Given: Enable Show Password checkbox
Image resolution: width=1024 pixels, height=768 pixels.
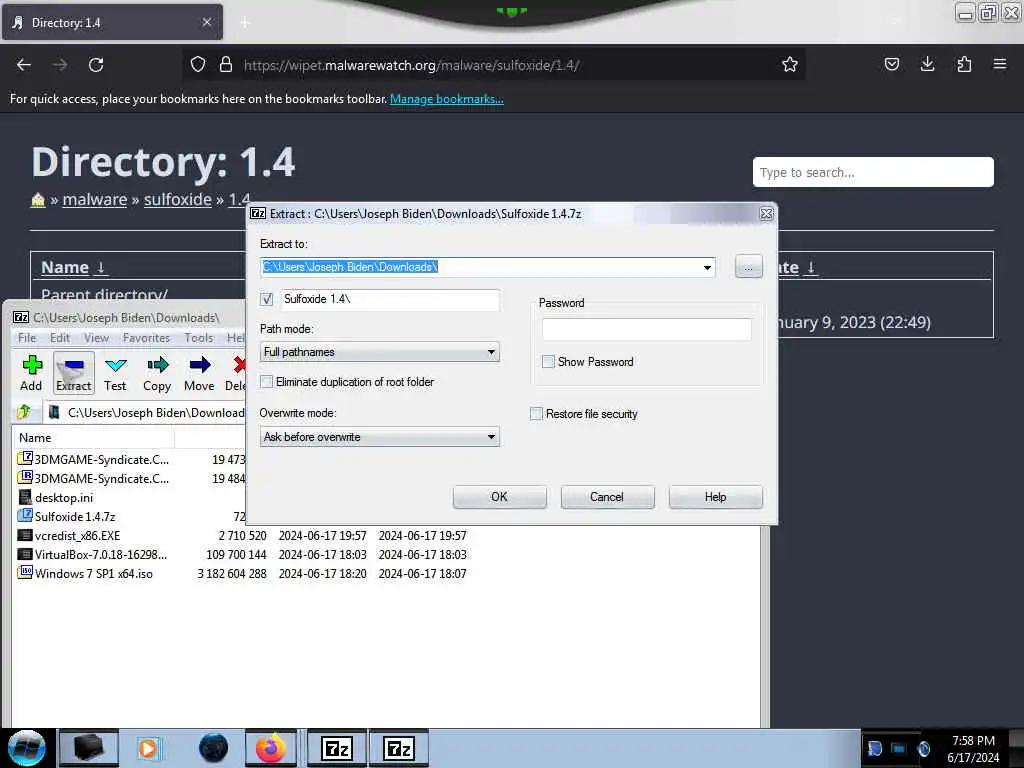Looking at the screenshot, I should [x=549, y=361].
